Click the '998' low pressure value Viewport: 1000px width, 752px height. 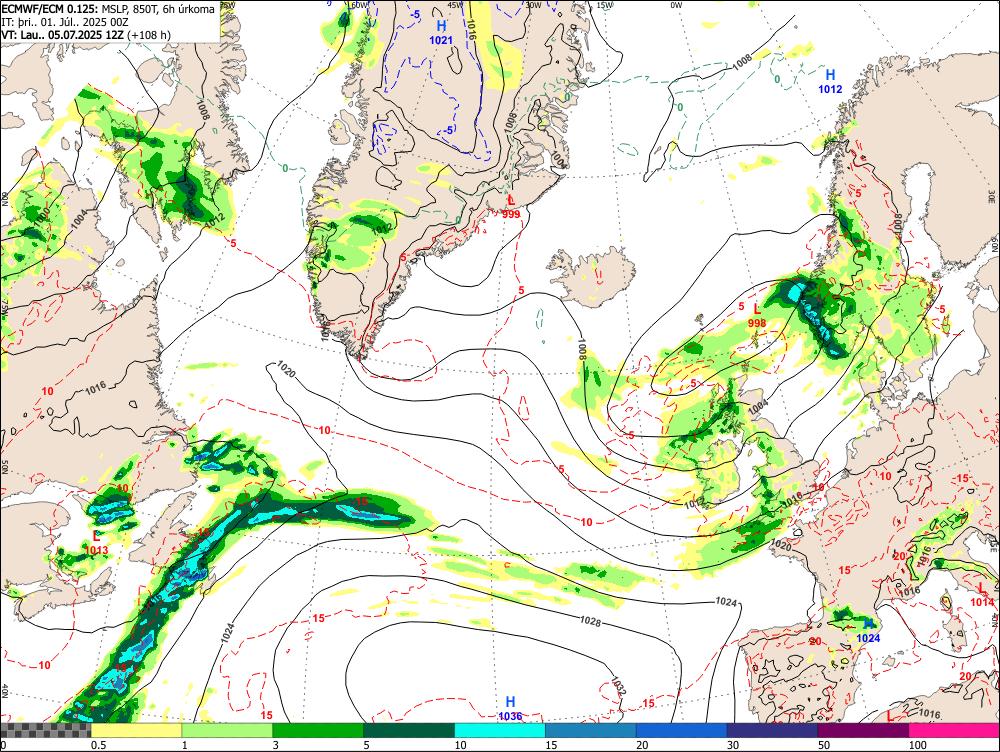pyautogui.click(x=756, y=323)
